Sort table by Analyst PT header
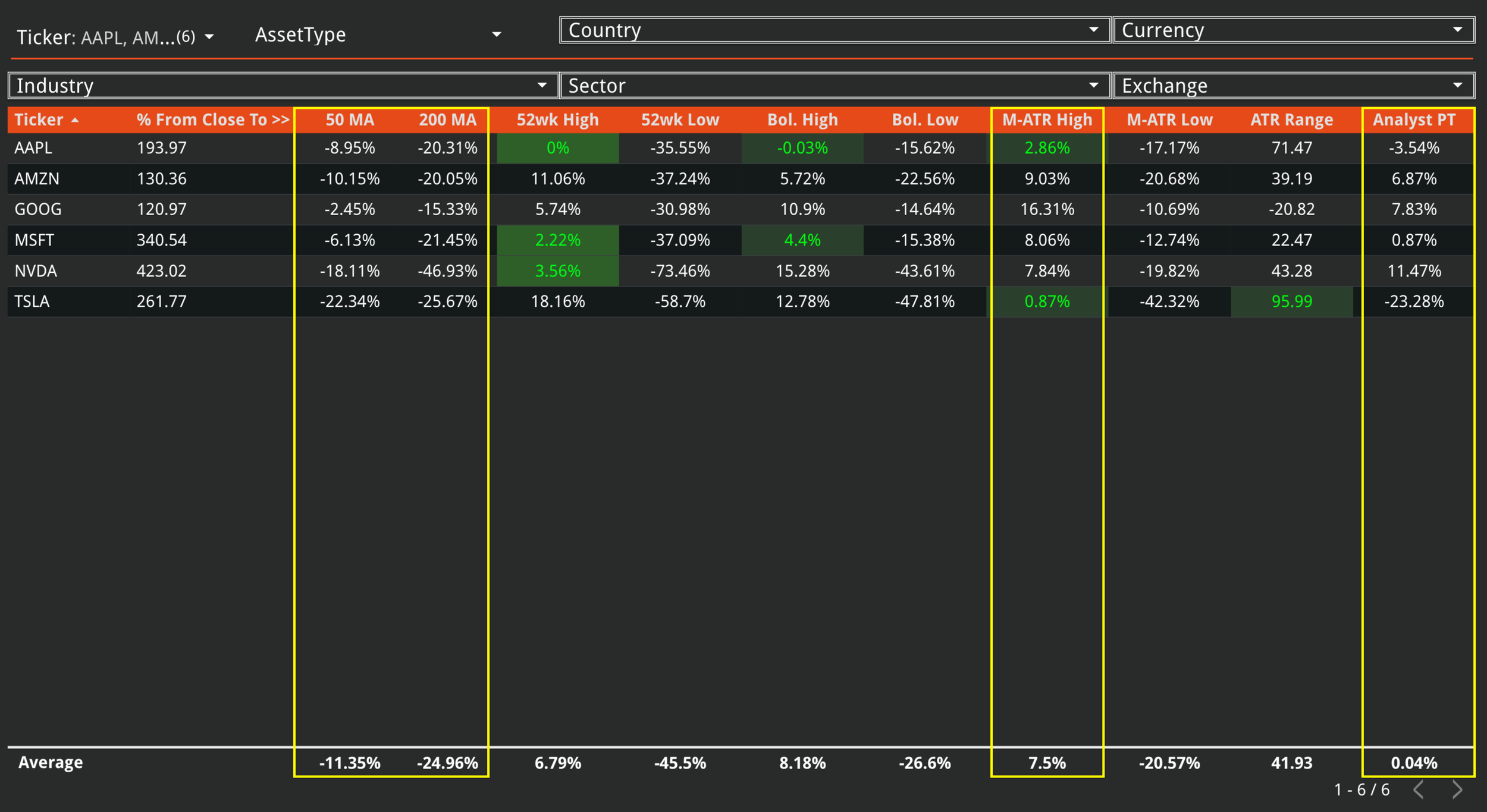Screen dimensions: 1487x812 coord(1414,120)
